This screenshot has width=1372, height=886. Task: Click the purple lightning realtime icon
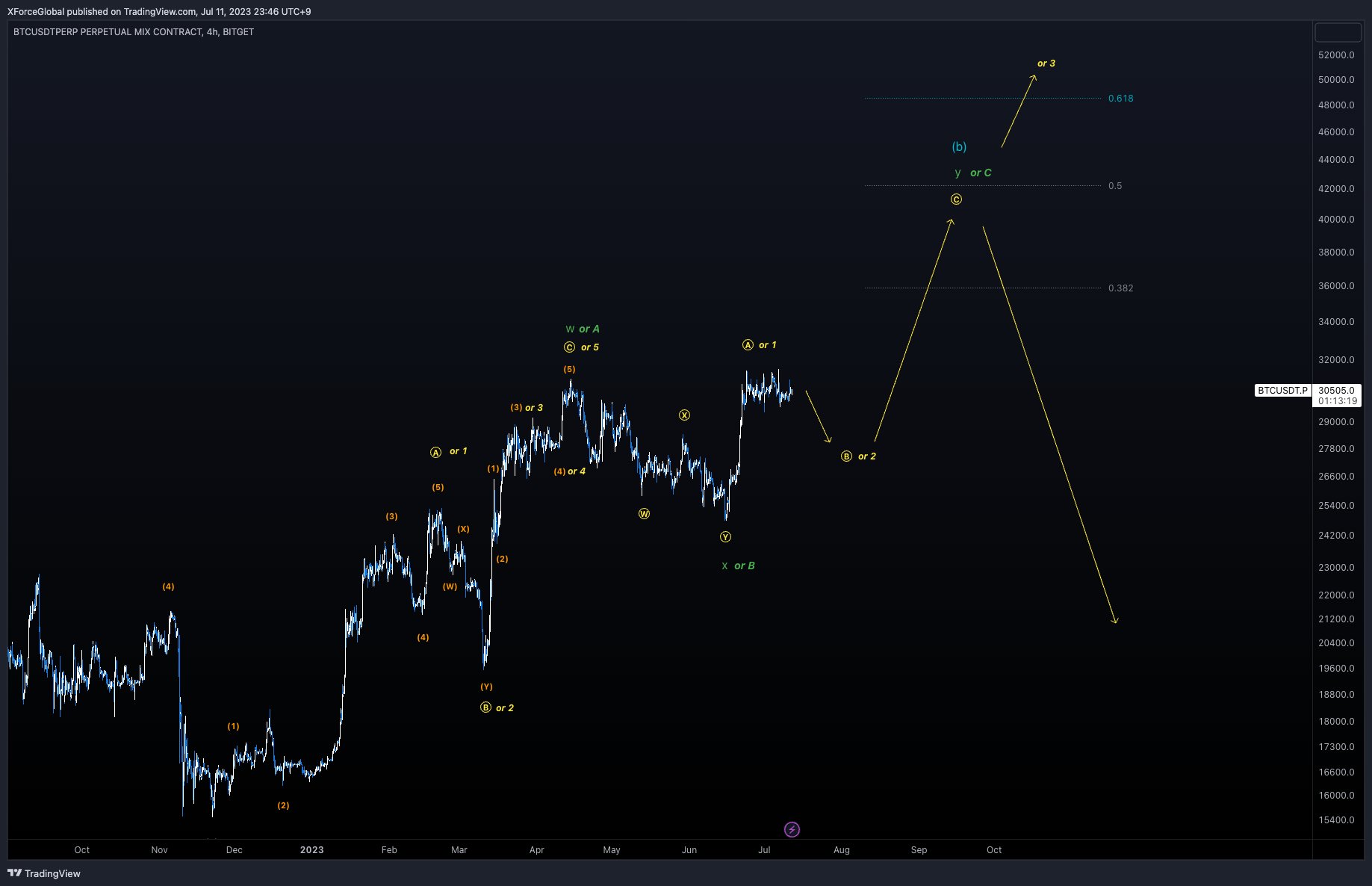pyautogui.click(x=792, y=829)
